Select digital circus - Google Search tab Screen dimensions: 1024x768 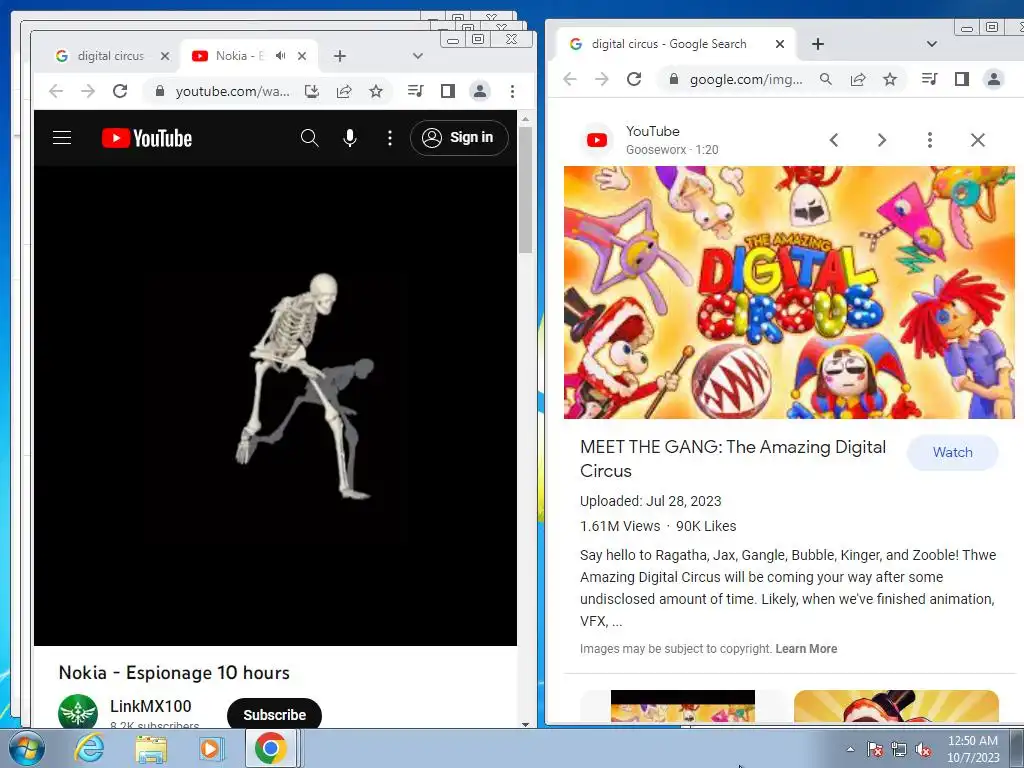coord(669,44)
